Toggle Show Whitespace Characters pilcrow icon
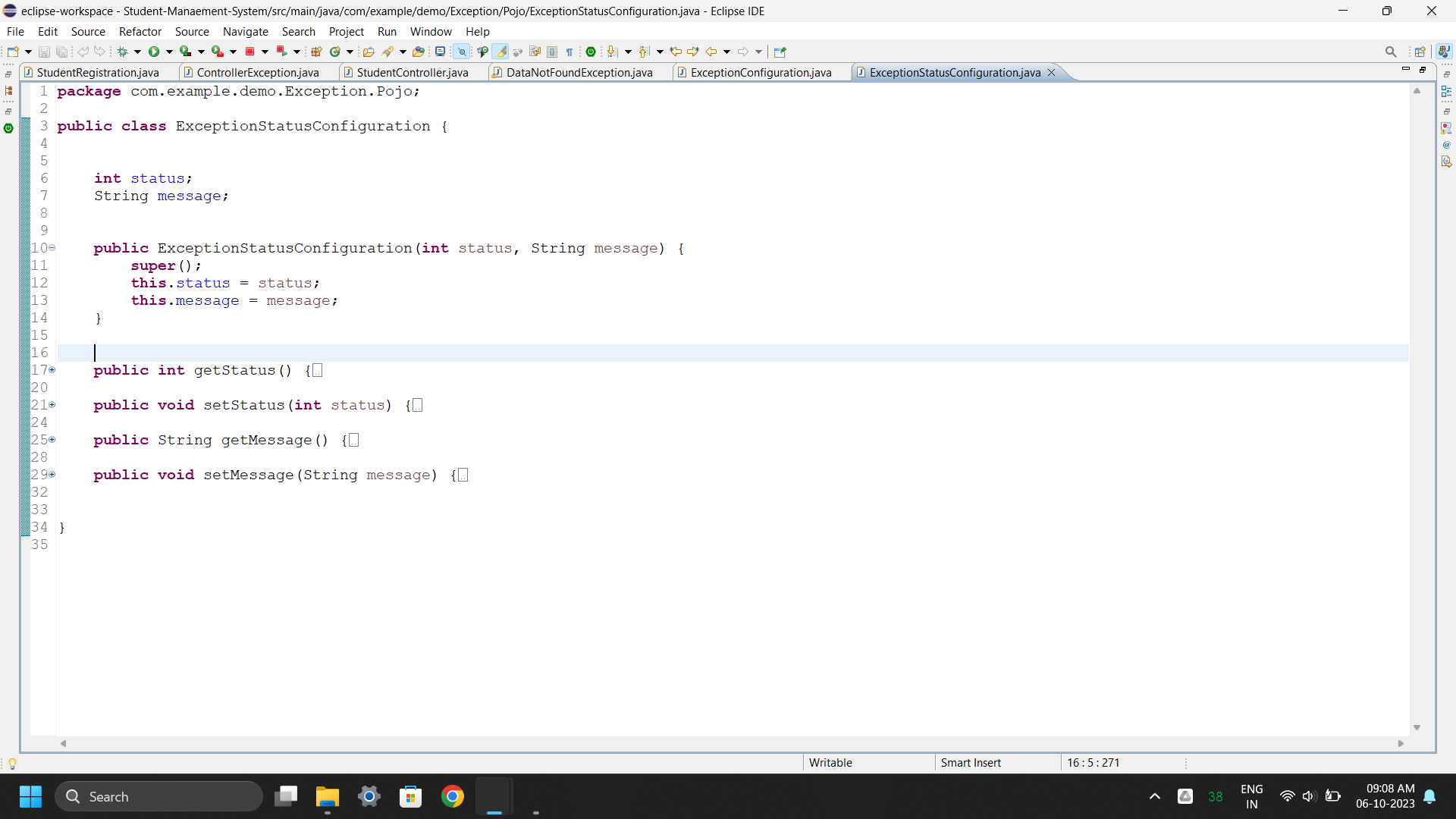Screen dimensions: 1456x819 (x=569, y=52)
